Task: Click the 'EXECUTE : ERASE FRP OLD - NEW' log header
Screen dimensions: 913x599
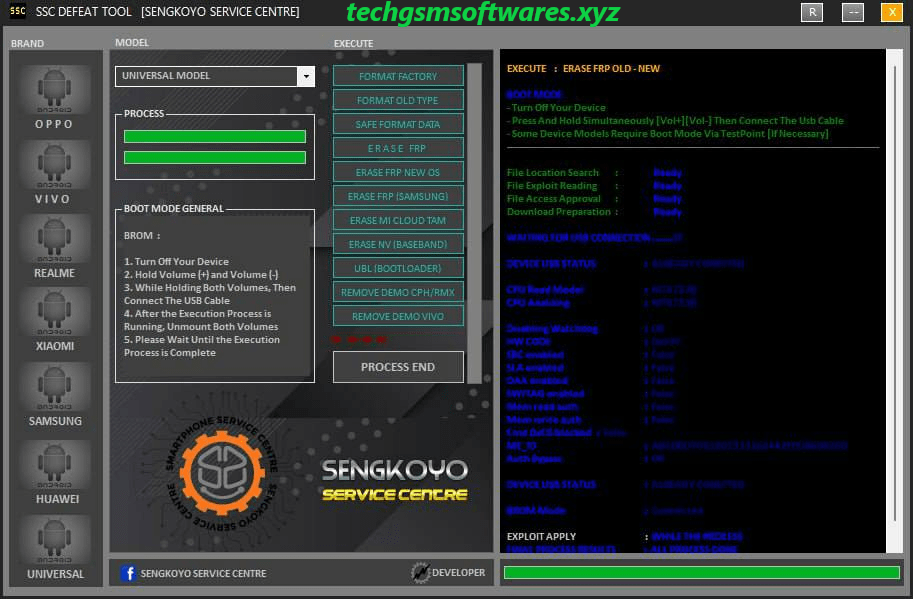Action: point(583,69)
